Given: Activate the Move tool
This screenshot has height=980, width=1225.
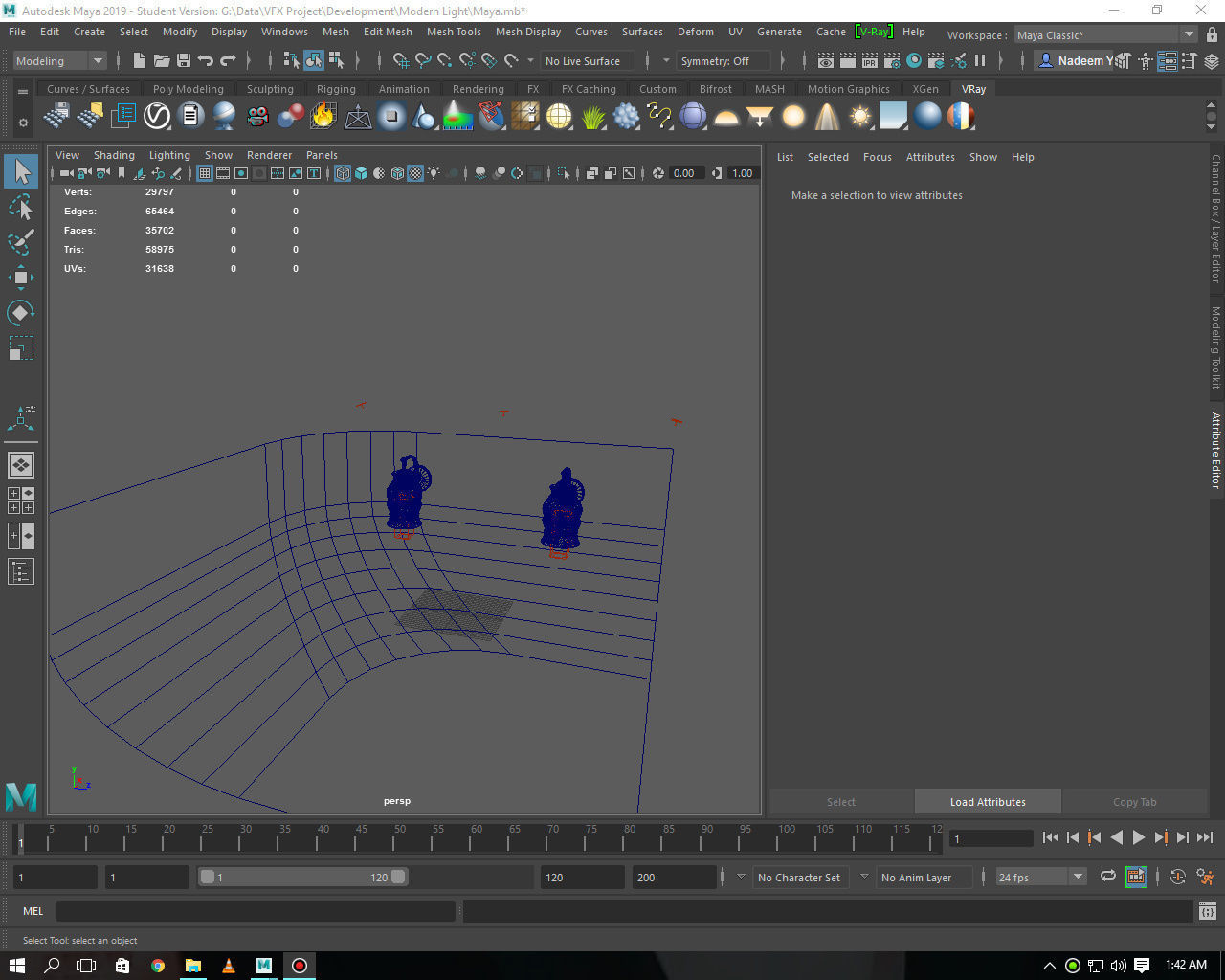Looking at the screenshot, I should 21,278.
